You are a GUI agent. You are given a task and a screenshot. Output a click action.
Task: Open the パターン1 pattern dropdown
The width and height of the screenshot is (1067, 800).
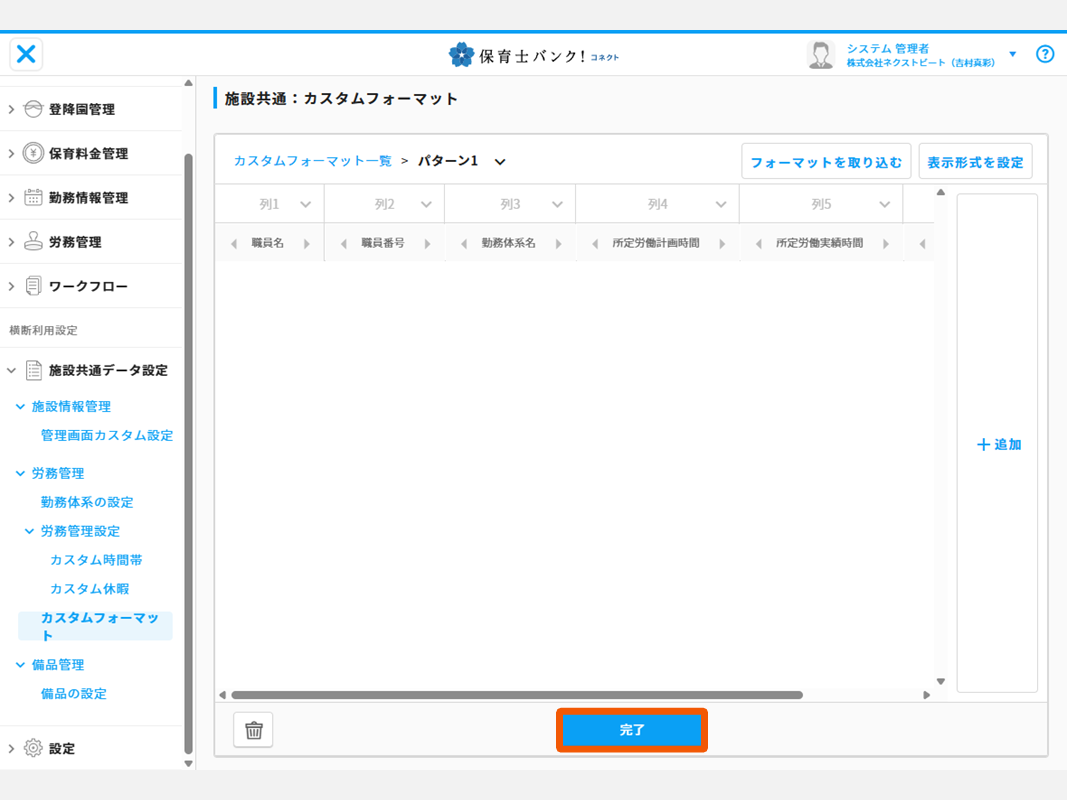click(500, 161)
